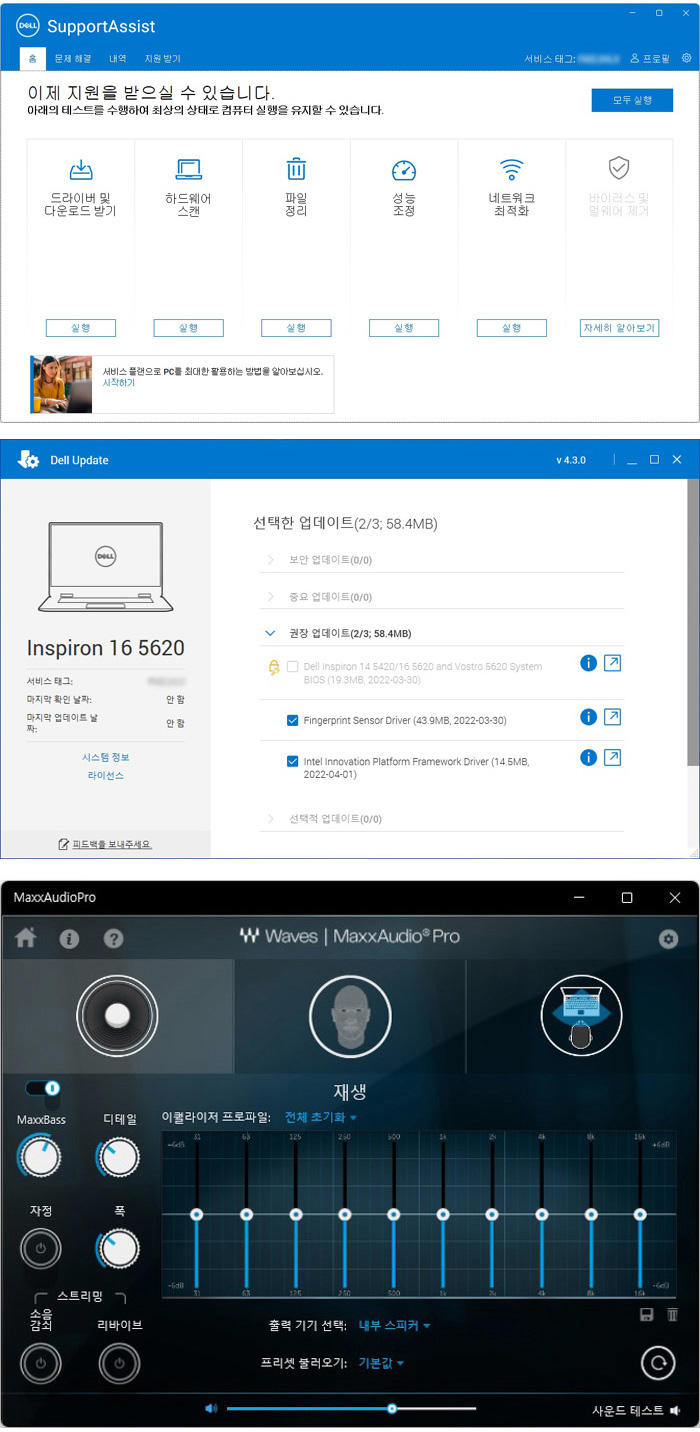Screen dimensions: 700x1432
Task: Toggle the MaxxAudio on/off switch
Action: click(43, 1087)
